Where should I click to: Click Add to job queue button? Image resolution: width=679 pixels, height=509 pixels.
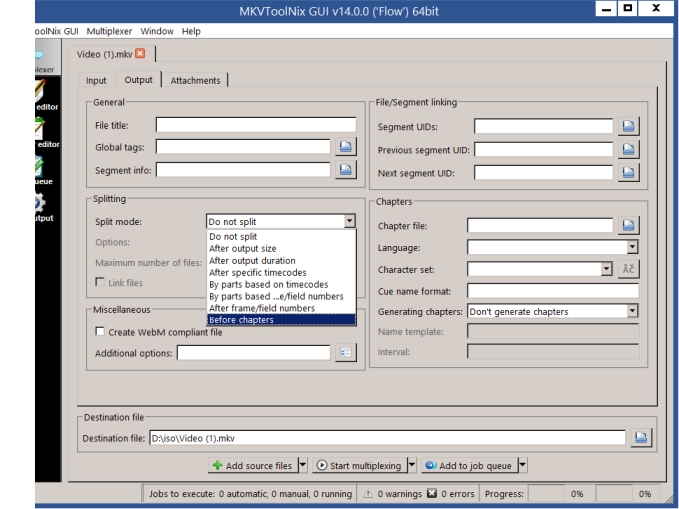point(470,465)
